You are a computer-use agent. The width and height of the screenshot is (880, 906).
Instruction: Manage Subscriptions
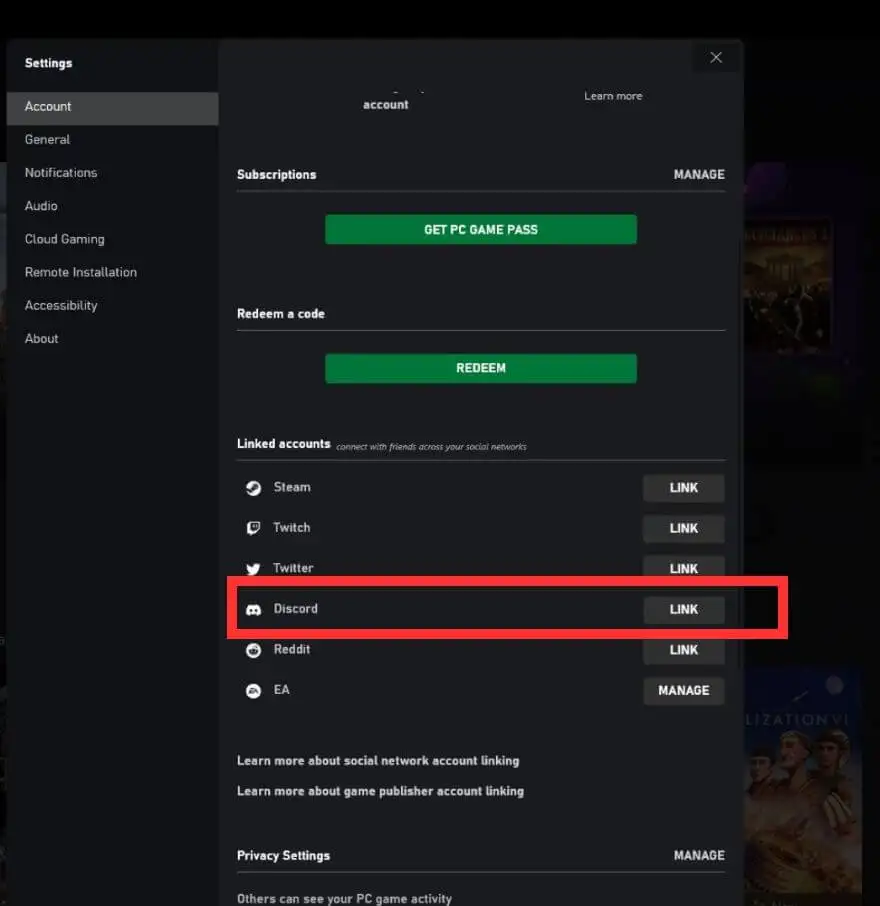point(699,174)
